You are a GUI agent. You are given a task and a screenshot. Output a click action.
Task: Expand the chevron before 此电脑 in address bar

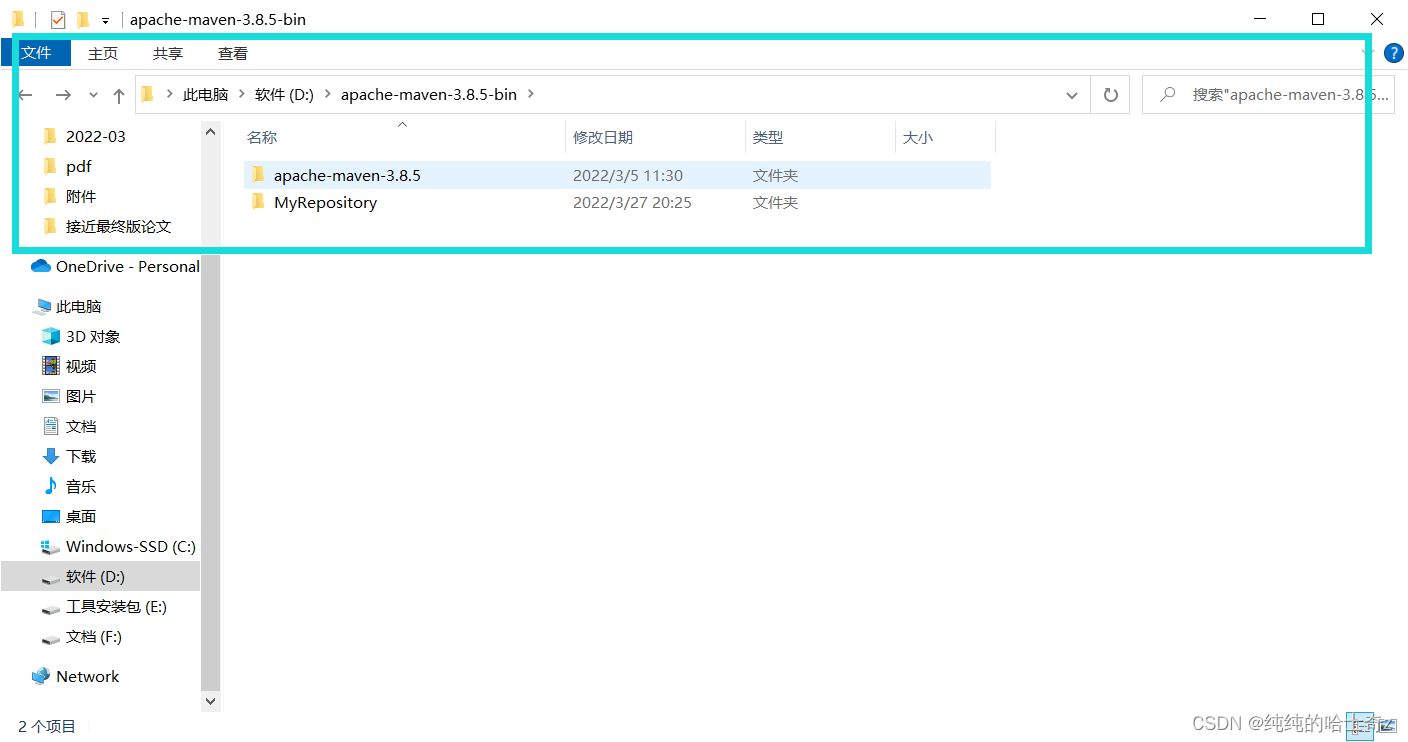pos(170,94)
